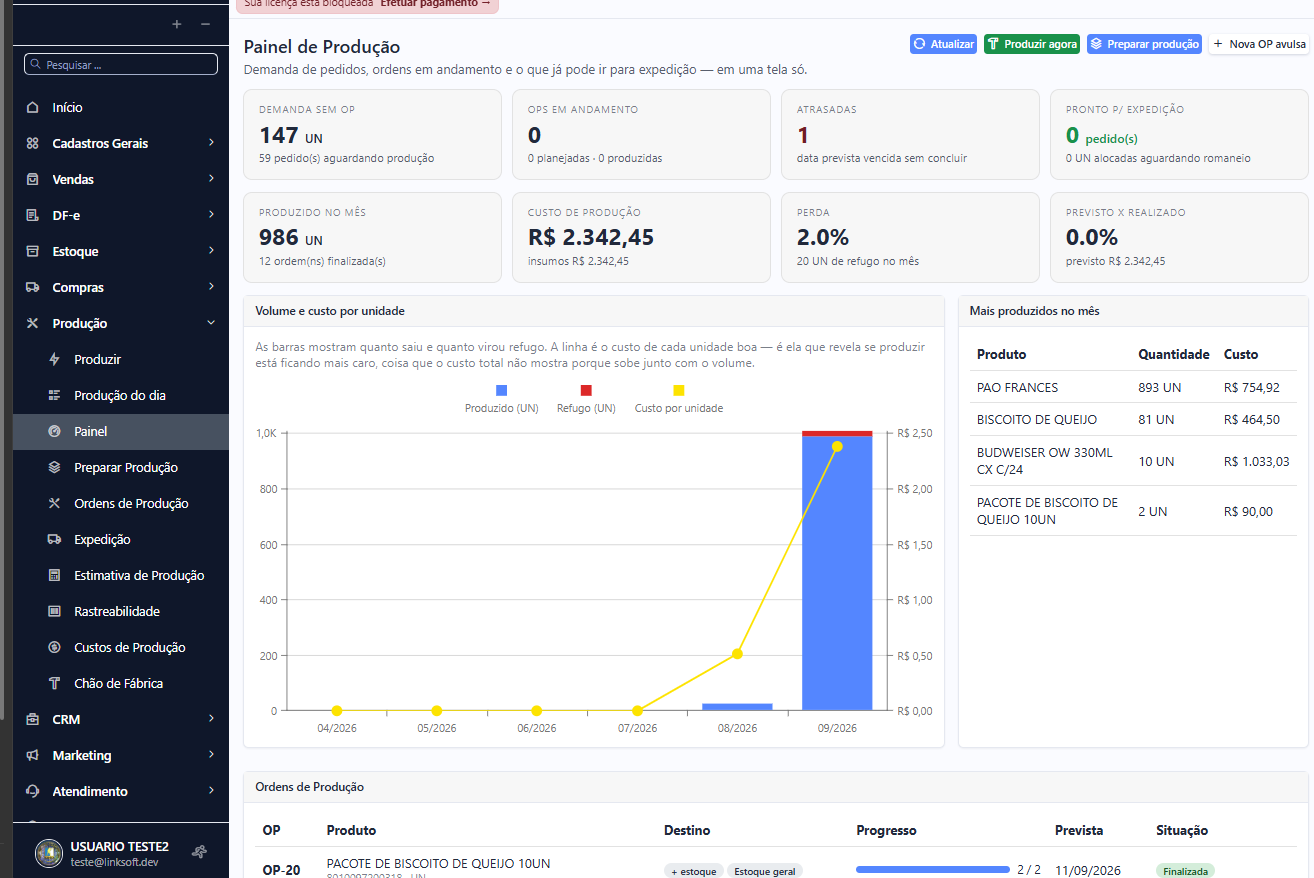Click the OP-20 order number

click(x=281, y=870)
